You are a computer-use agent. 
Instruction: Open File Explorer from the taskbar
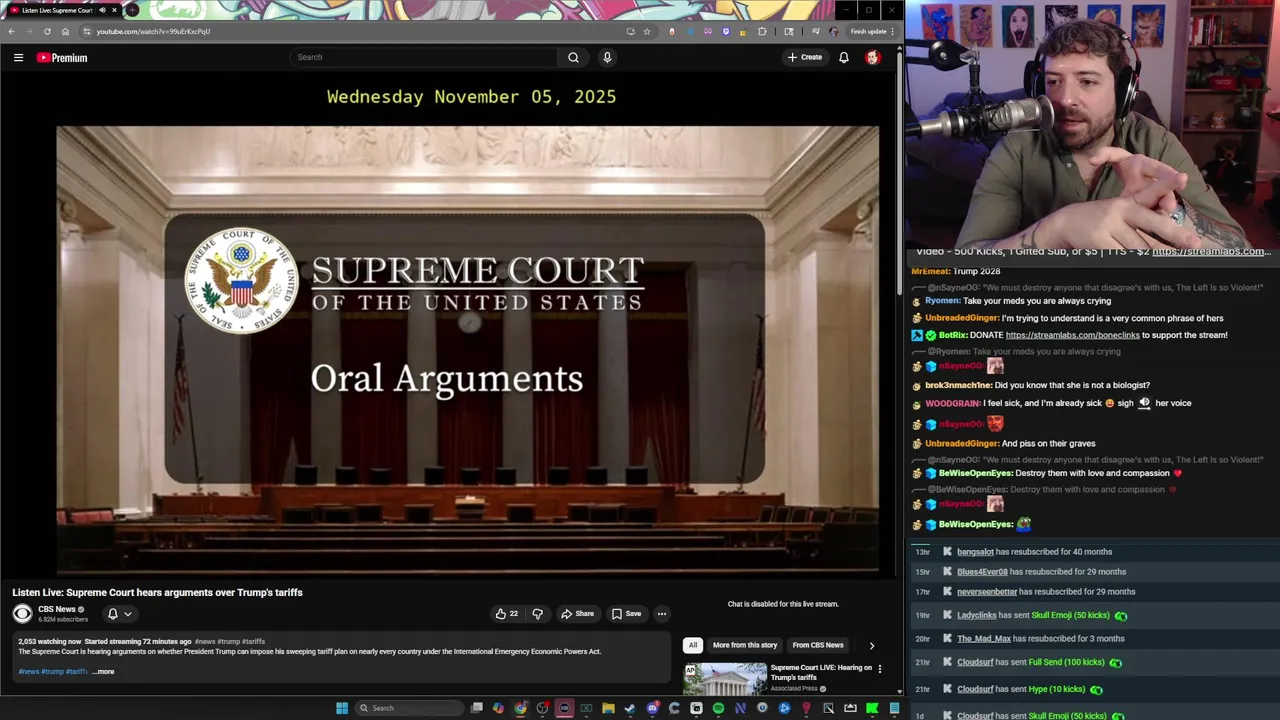[608, 708]
